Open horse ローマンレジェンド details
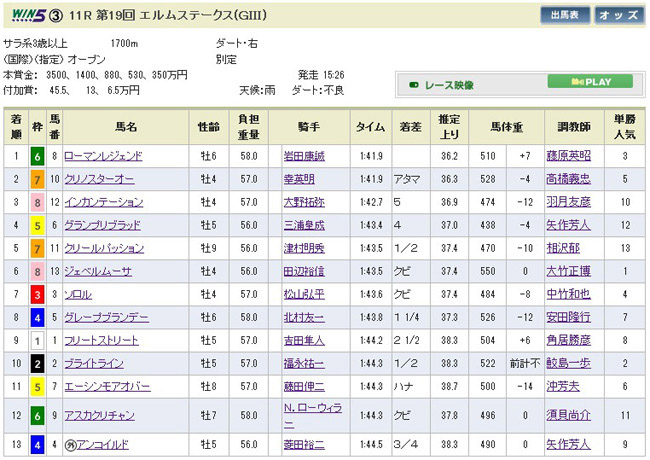Viewport: 650px width, 460px height. point(103,156)
